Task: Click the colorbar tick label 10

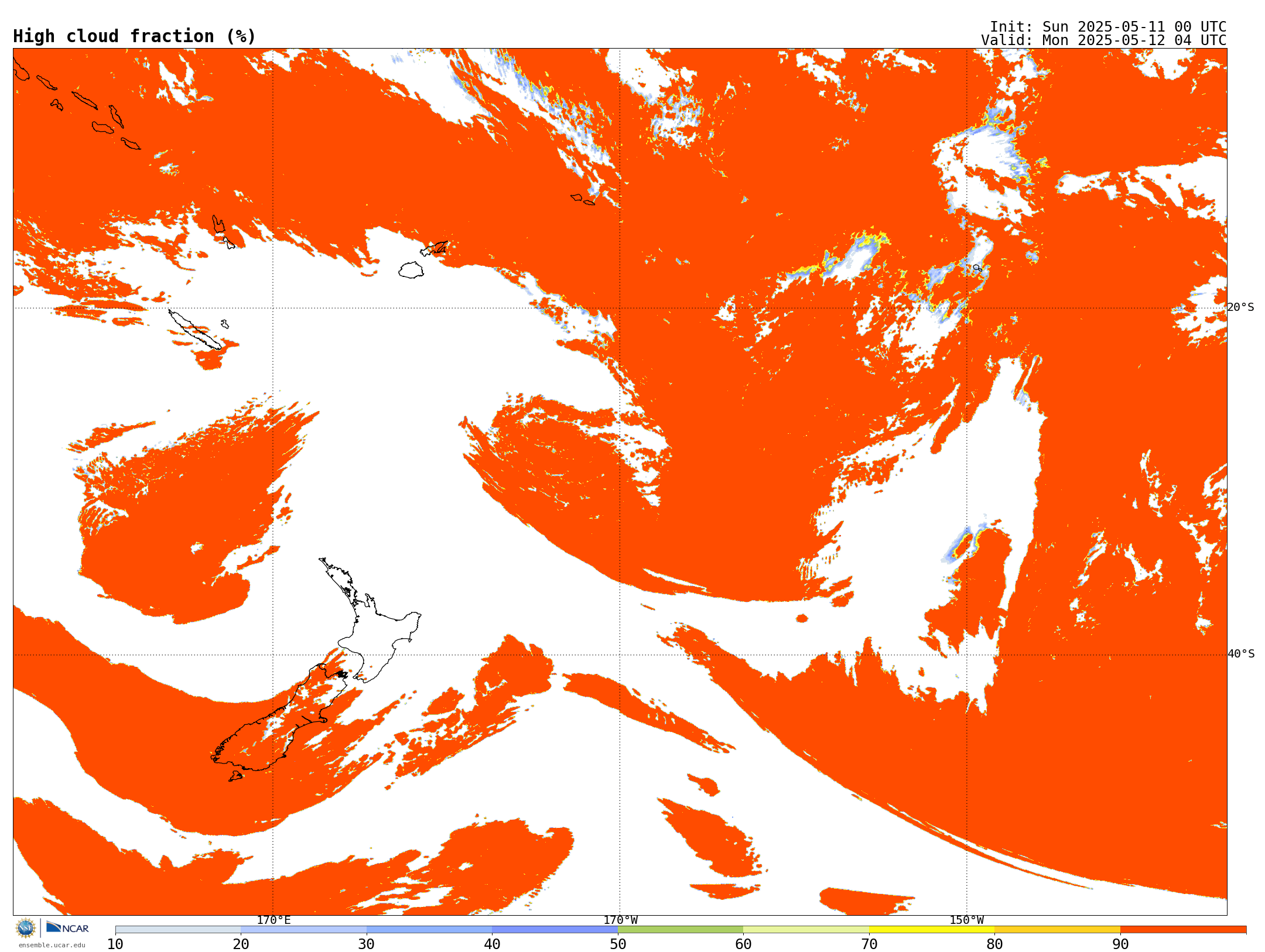Action: (x=115, y=944)
